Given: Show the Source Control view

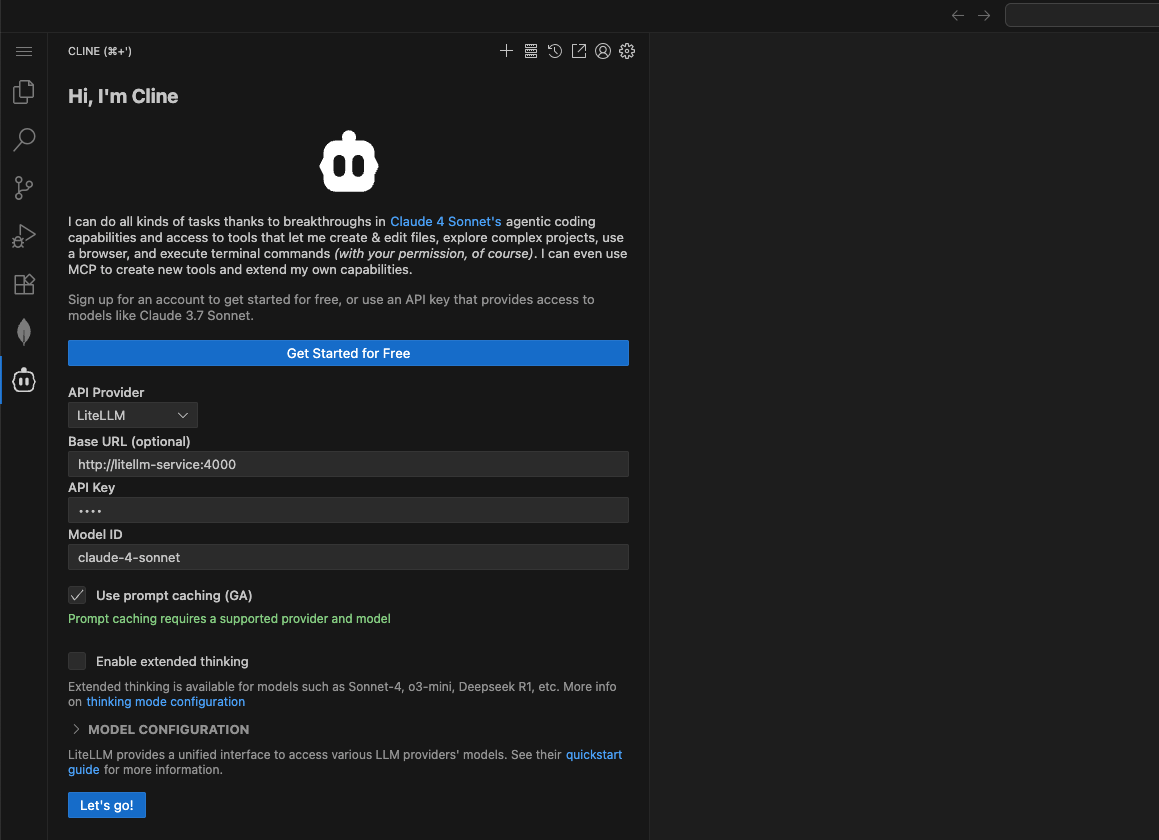Looking at the screenshot, I should pyautogui.click(x=24, y=187).
